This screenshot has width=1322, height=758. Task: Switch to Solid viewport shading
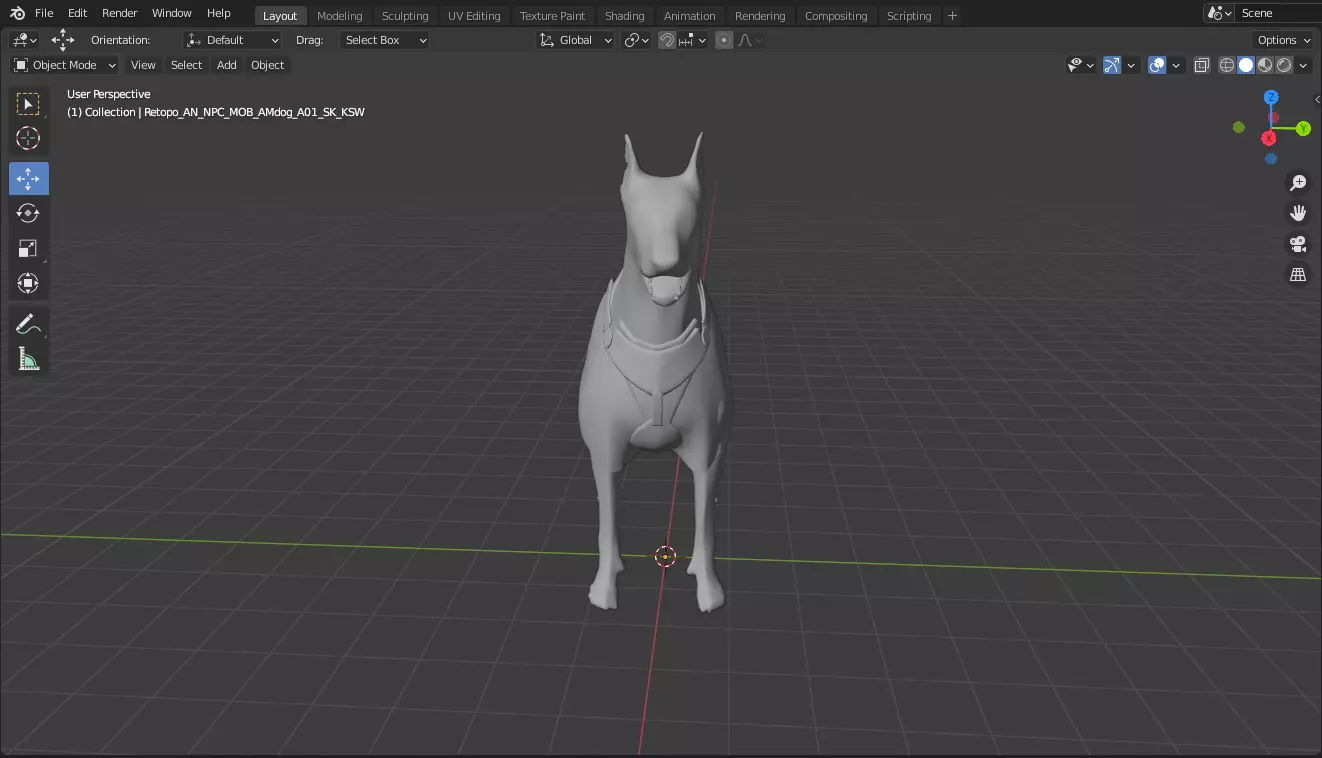1246,65
